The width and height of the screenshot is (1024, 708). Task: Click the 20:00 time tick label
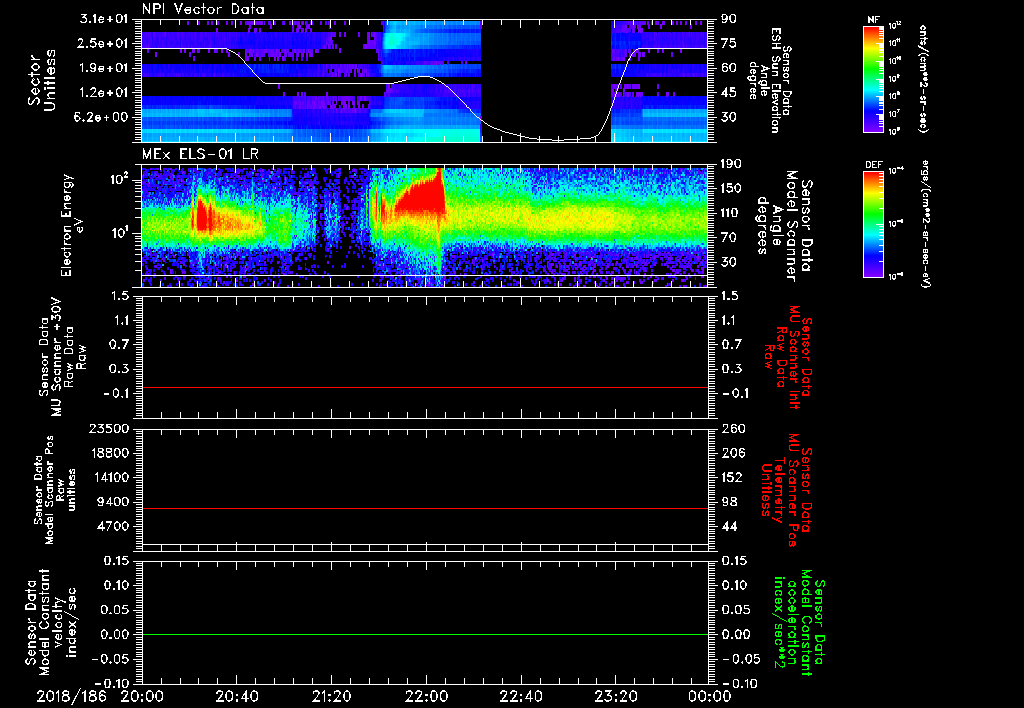(x=142, y=696)
